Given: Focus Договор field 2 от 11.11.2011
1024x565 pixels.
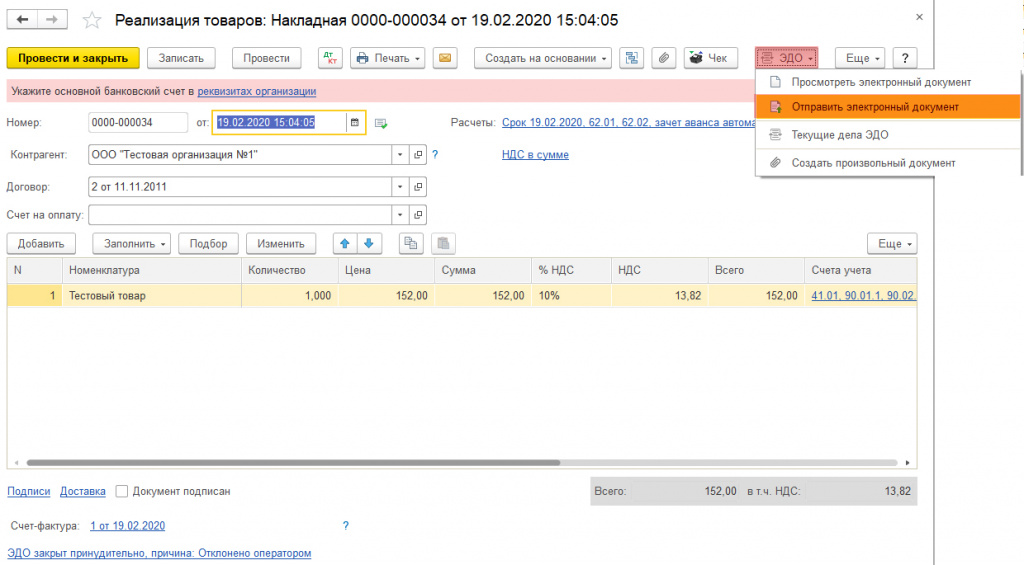Looking at the screenshot, I should pos(240,187).
